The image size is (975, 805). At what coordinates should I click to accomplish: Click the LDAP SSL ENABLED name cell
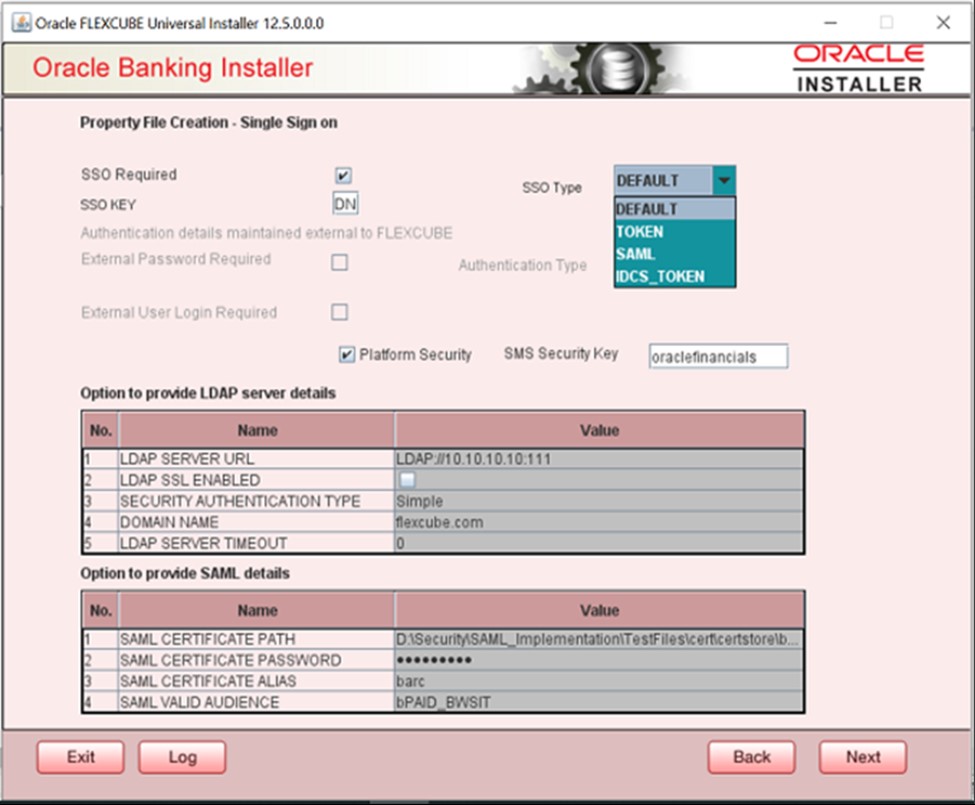point(256,480)
